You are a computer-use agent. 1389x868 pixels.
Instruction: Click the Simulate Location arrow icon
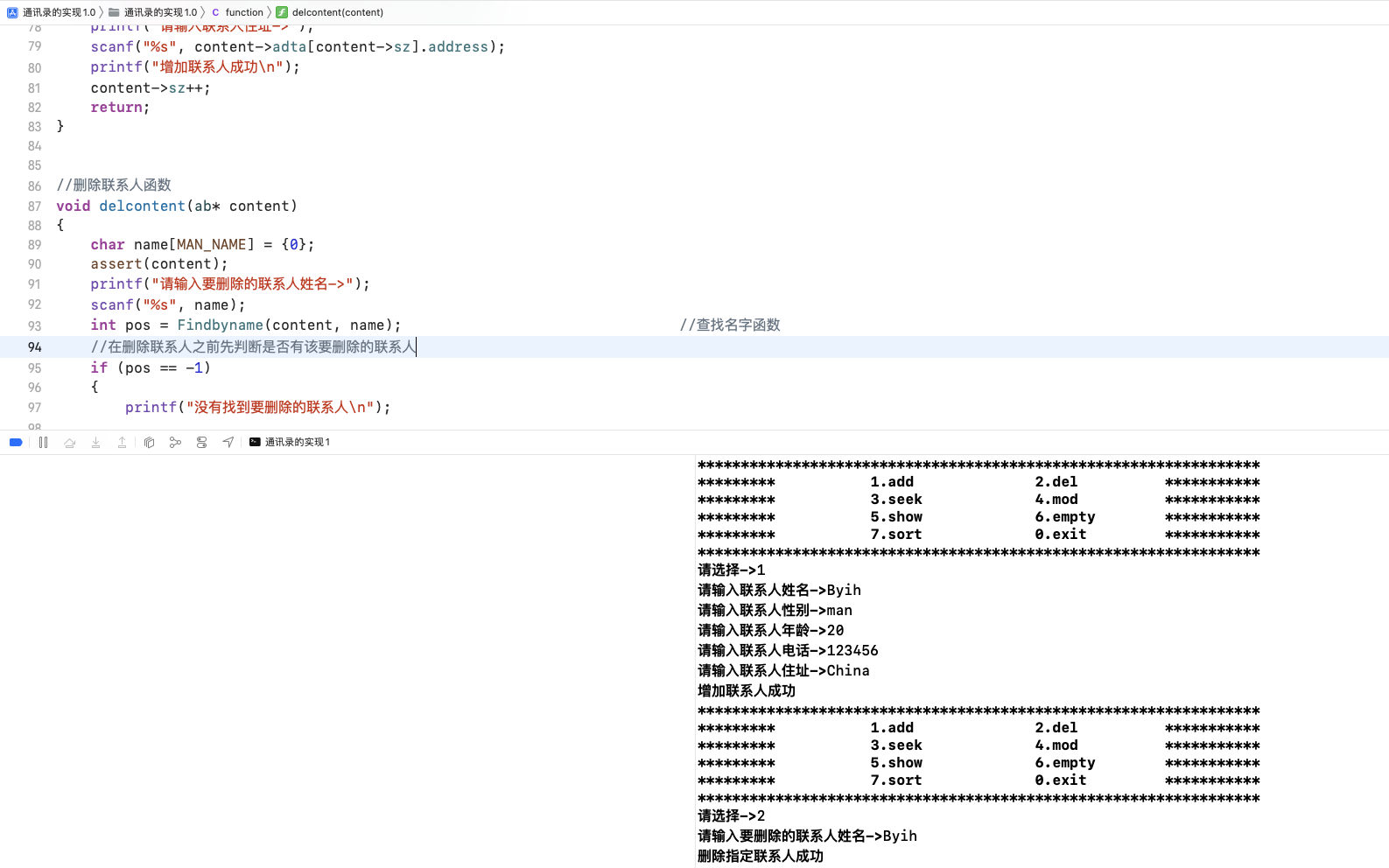point(228,443)
